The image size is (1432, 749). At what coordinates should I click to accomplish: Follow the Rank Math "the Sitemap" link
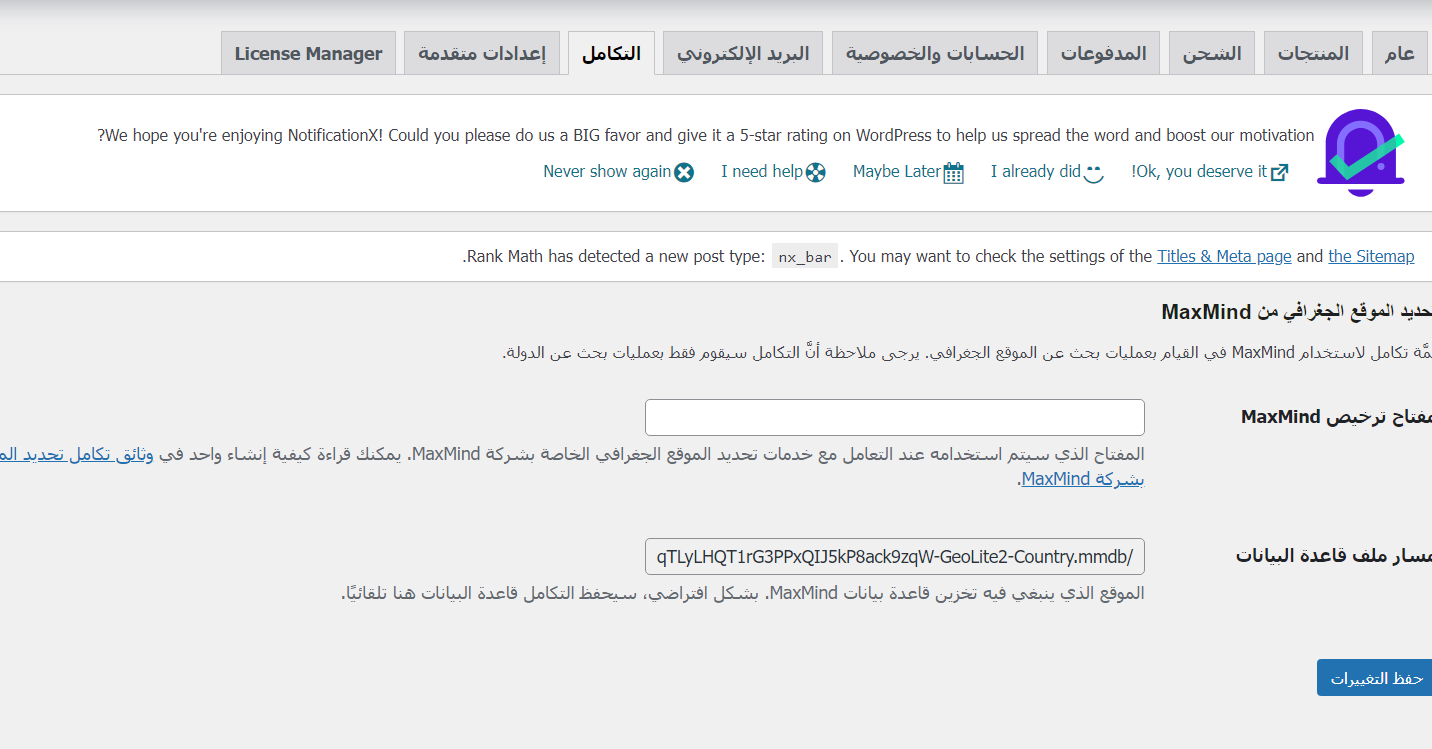click(x=1371, y=257)
